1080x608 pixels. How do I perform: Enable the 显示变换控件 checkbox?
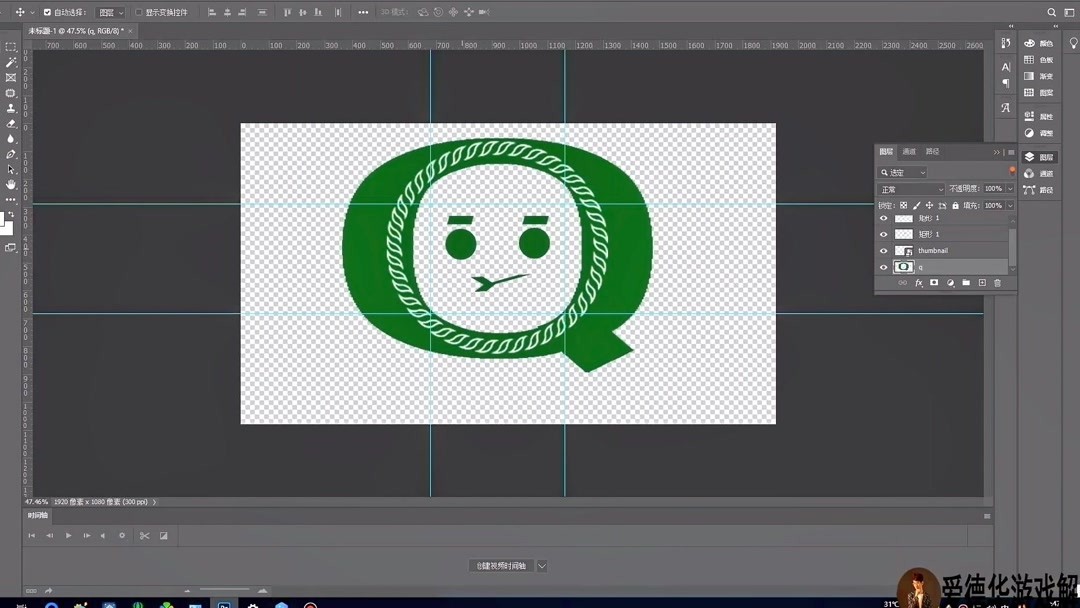pyautogui.click(x=139, y=12)
